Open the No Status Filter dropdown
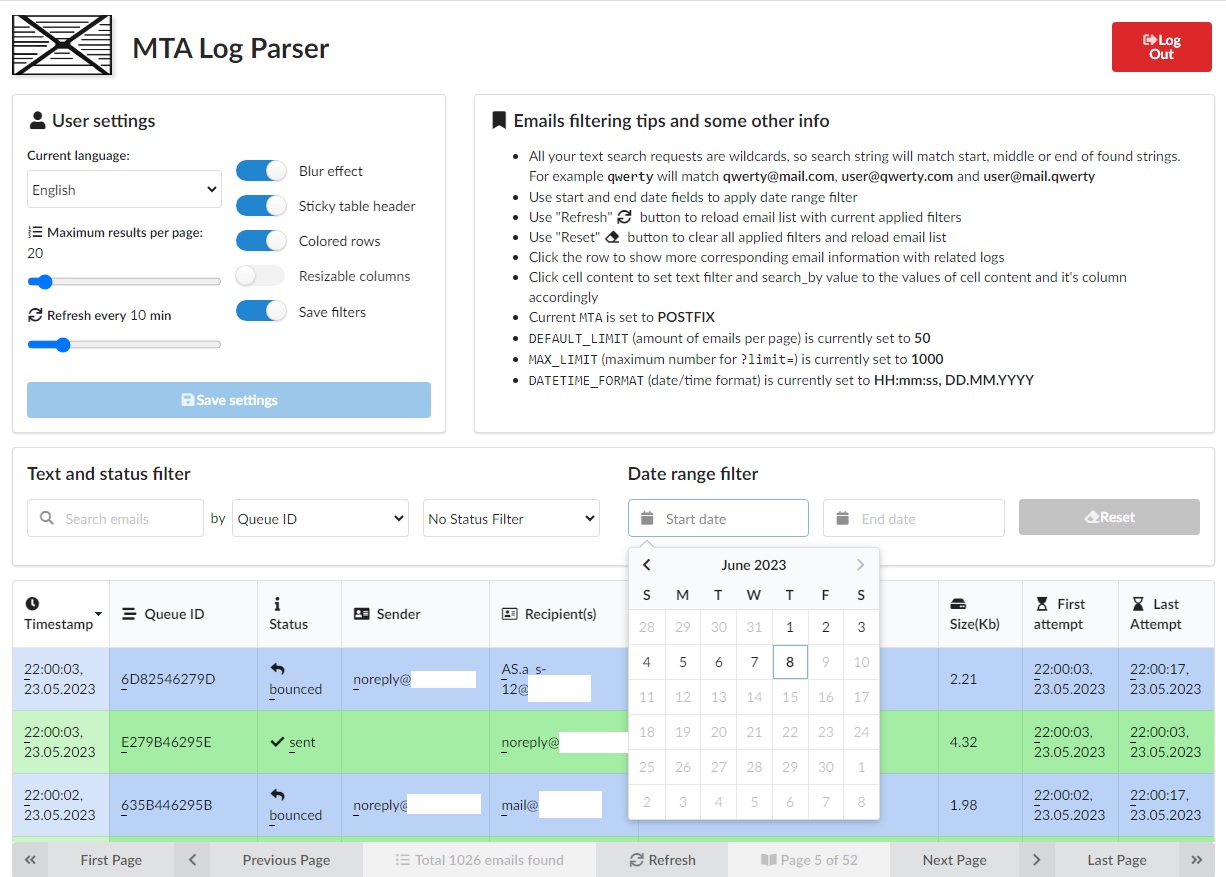 click(x=511, y=519)
